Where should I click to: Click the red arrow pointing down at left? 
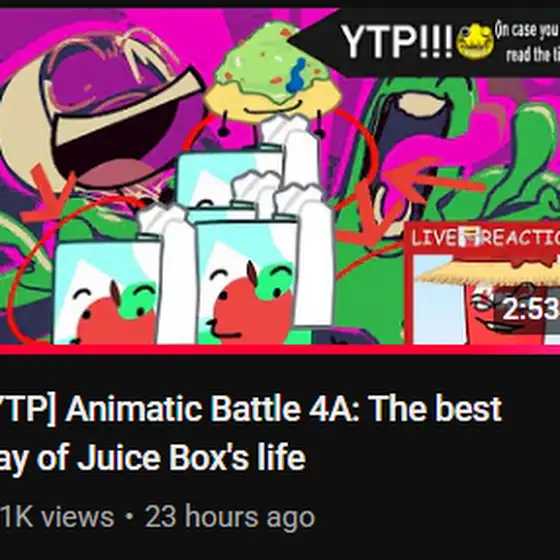pyautogui.click(x=48, y=193)
